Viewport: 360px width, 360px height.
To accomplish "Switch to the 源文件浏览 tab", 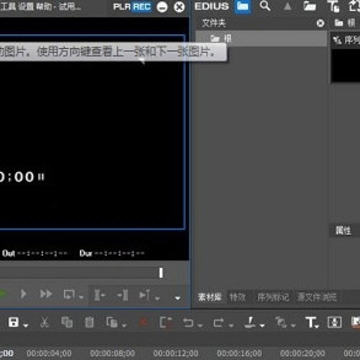I will [x=317, y=297].
